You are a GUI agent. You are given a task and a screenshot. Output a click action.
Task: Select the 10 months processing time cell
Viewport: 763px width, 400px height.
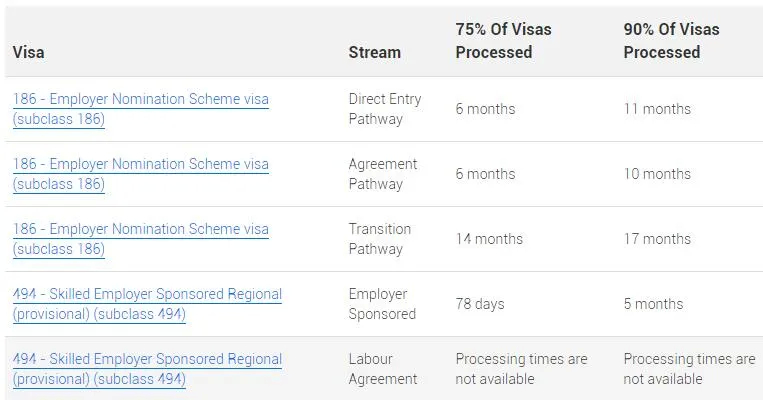657,174
